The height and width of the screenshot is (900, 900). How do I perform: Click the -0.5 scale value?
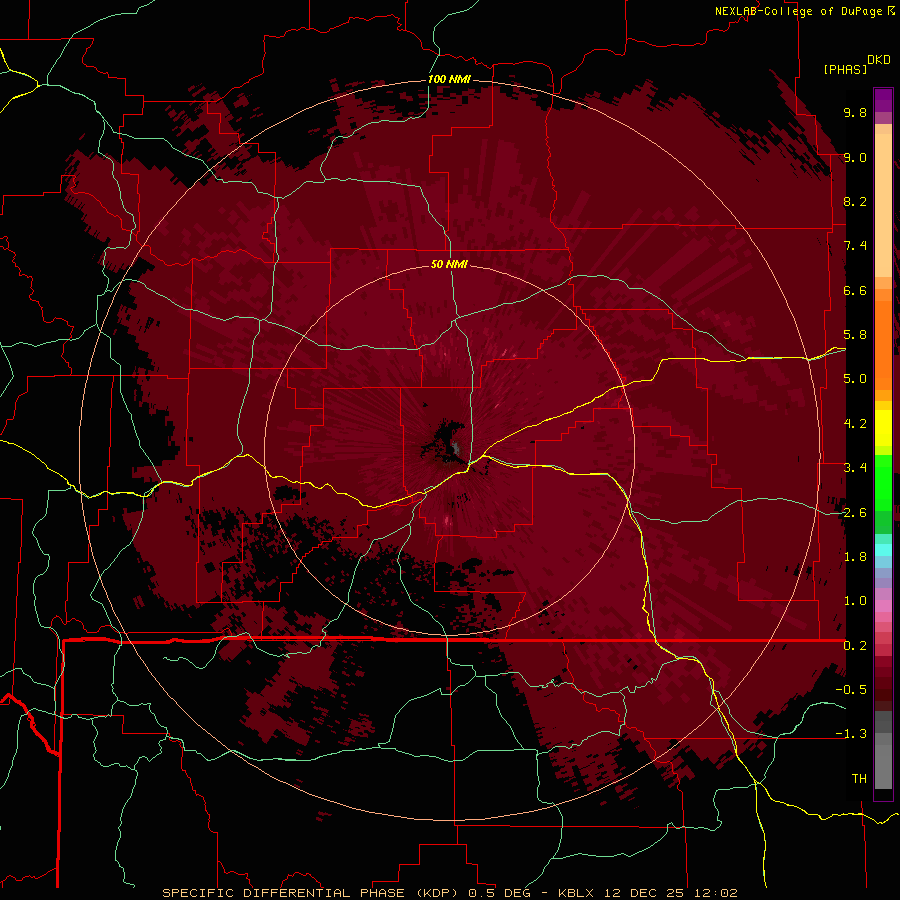851,690
